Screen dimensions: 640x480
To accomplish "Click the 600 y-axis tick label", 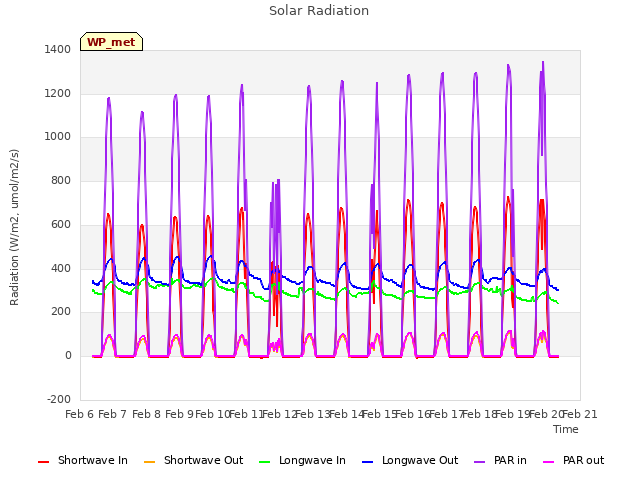I will (x=61, y=224).
